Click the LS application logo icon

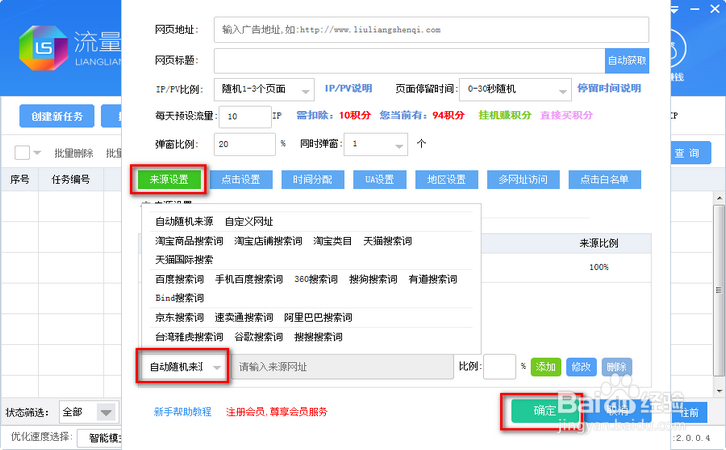[x=44, y=48]
